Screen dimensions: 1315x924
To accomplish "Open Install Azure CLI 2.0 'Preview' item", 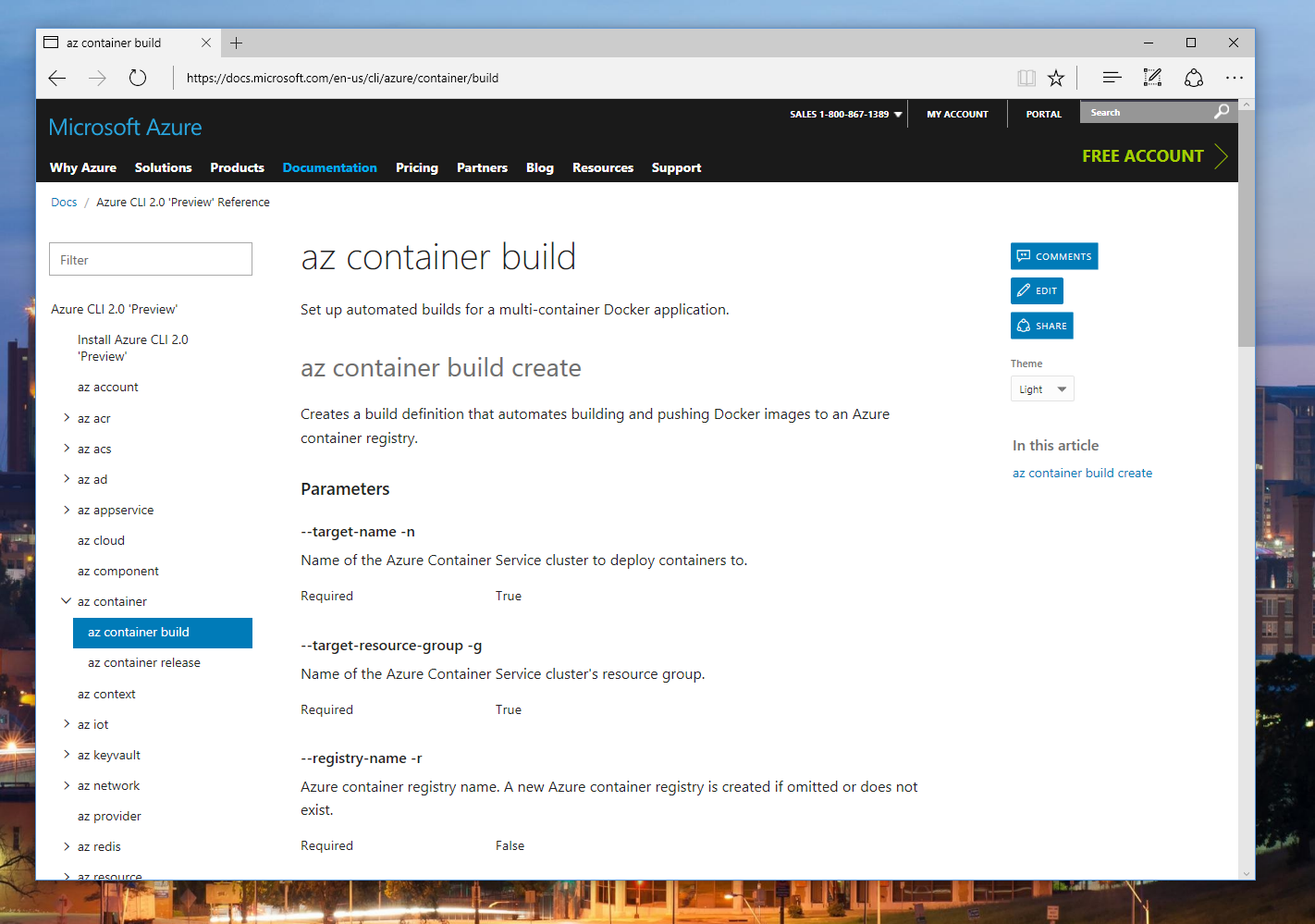I will point(133,348).
